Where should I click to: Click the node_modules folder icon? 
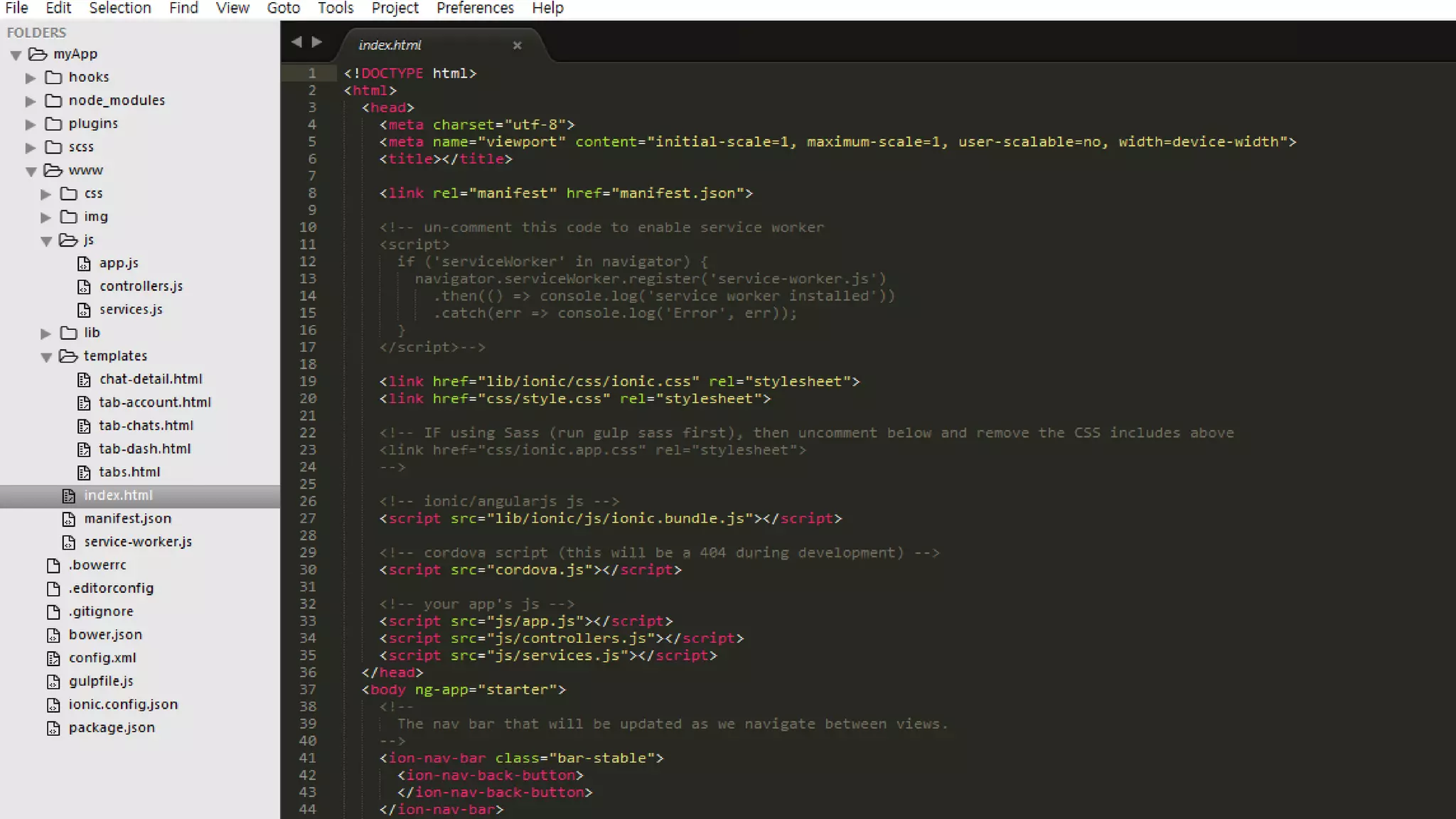53,101
